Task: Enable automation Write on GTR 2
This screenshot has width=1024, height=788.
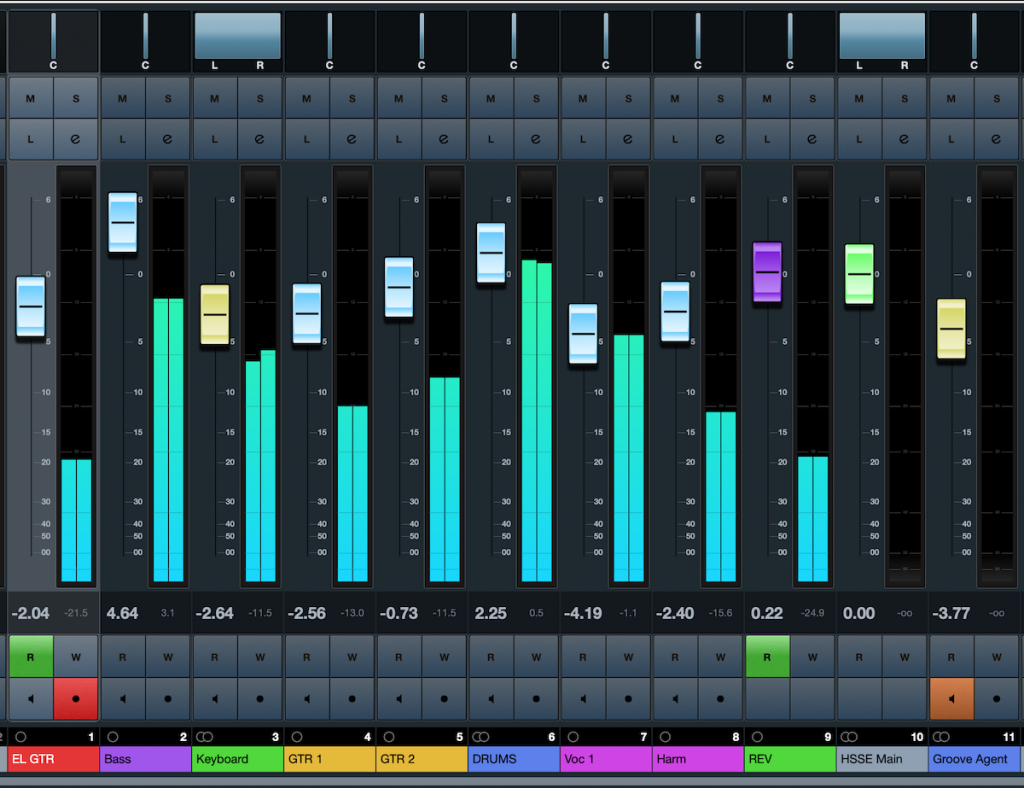Action: coord(443,657)
